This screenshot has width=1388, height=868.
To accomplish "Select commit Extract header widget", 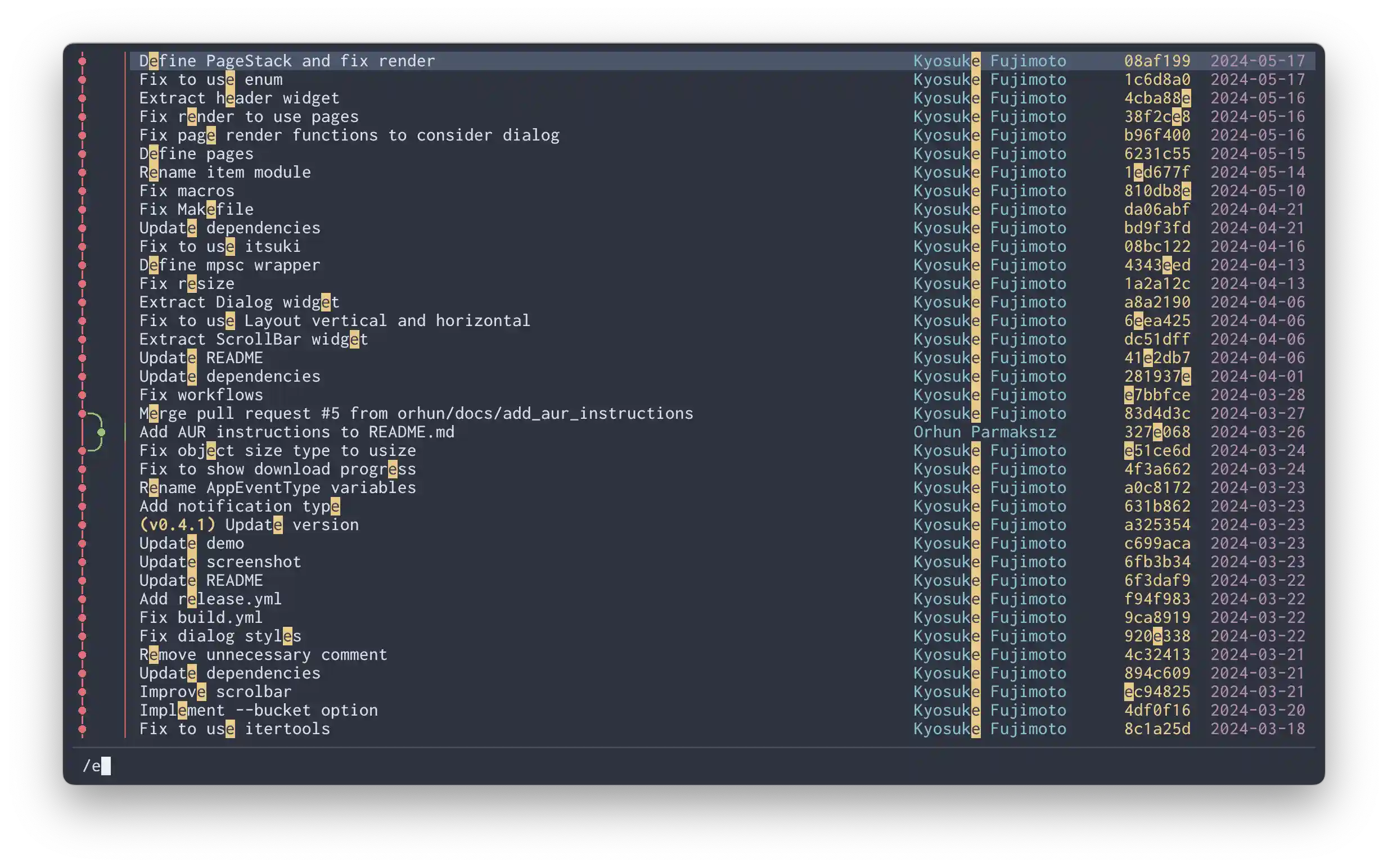I will coord(239,98).
